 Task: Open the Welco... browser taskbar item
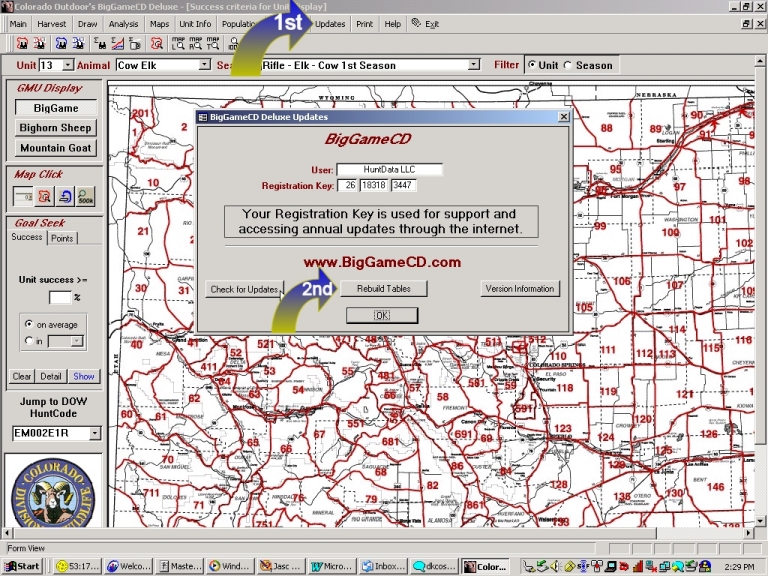pos(129,566)
